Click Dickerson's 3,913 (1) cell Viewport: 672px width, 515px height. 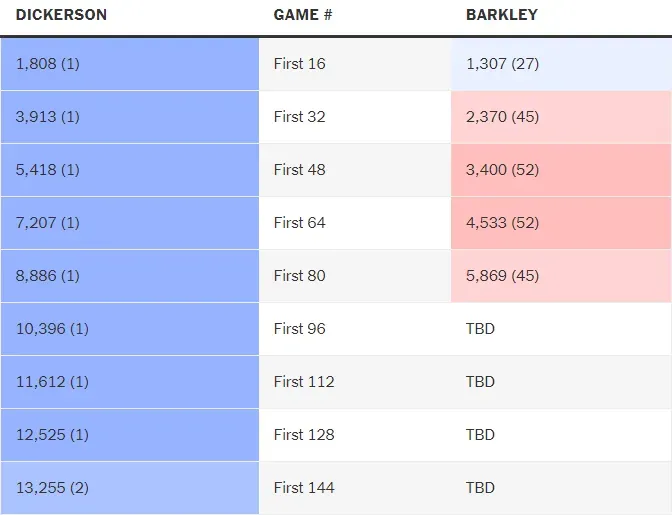click(x=47, y=117)
